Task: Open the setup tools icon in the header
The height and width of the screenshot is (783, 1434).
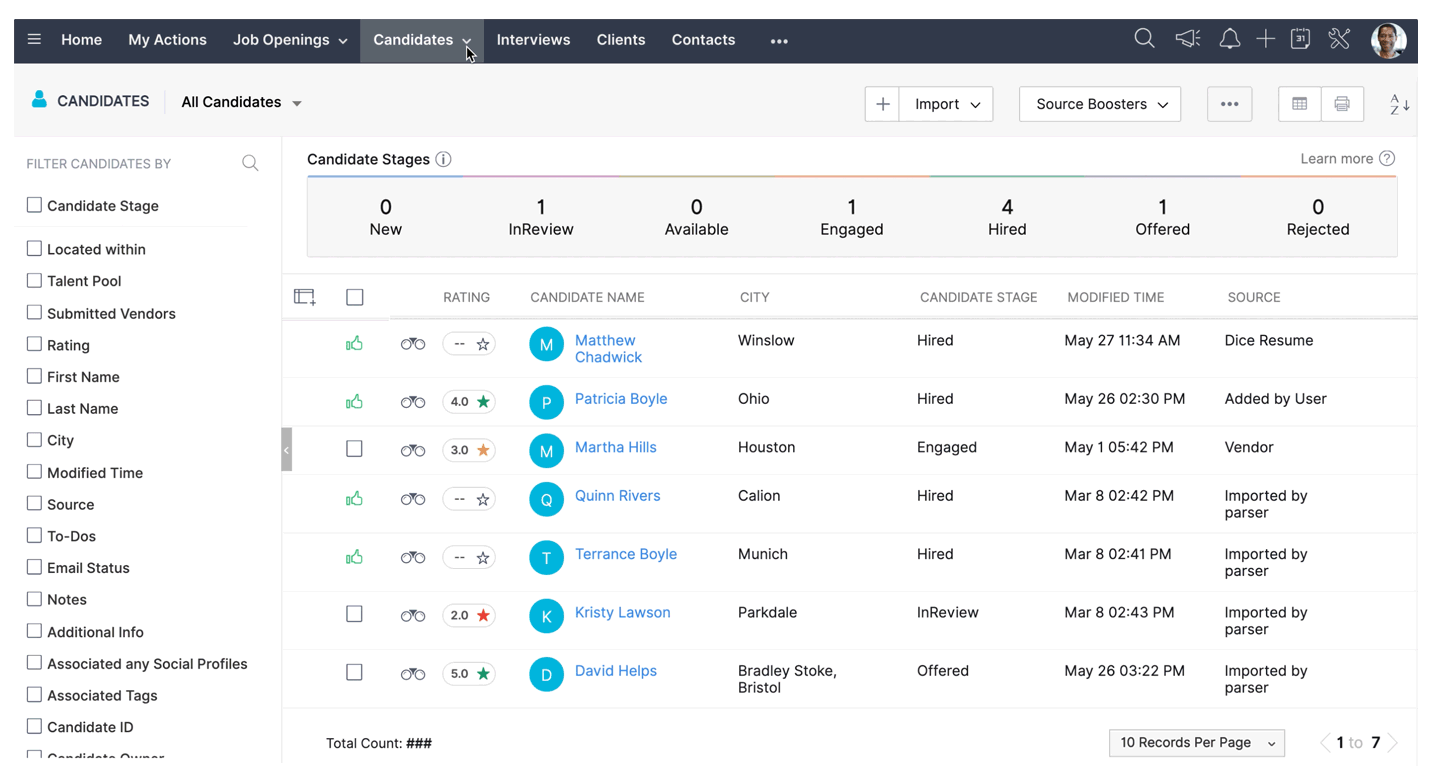Action: tap(1339, 39)
